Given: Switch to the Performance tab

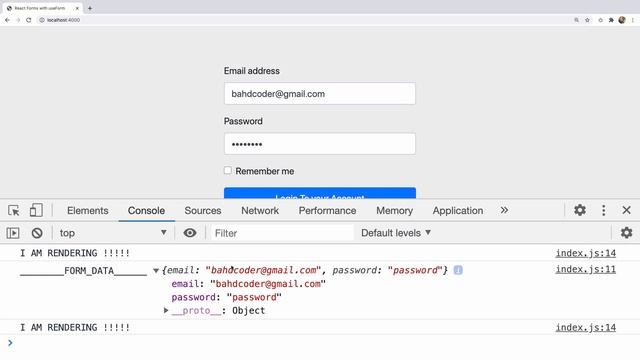Looking at the screenshot, I should 327,211.
